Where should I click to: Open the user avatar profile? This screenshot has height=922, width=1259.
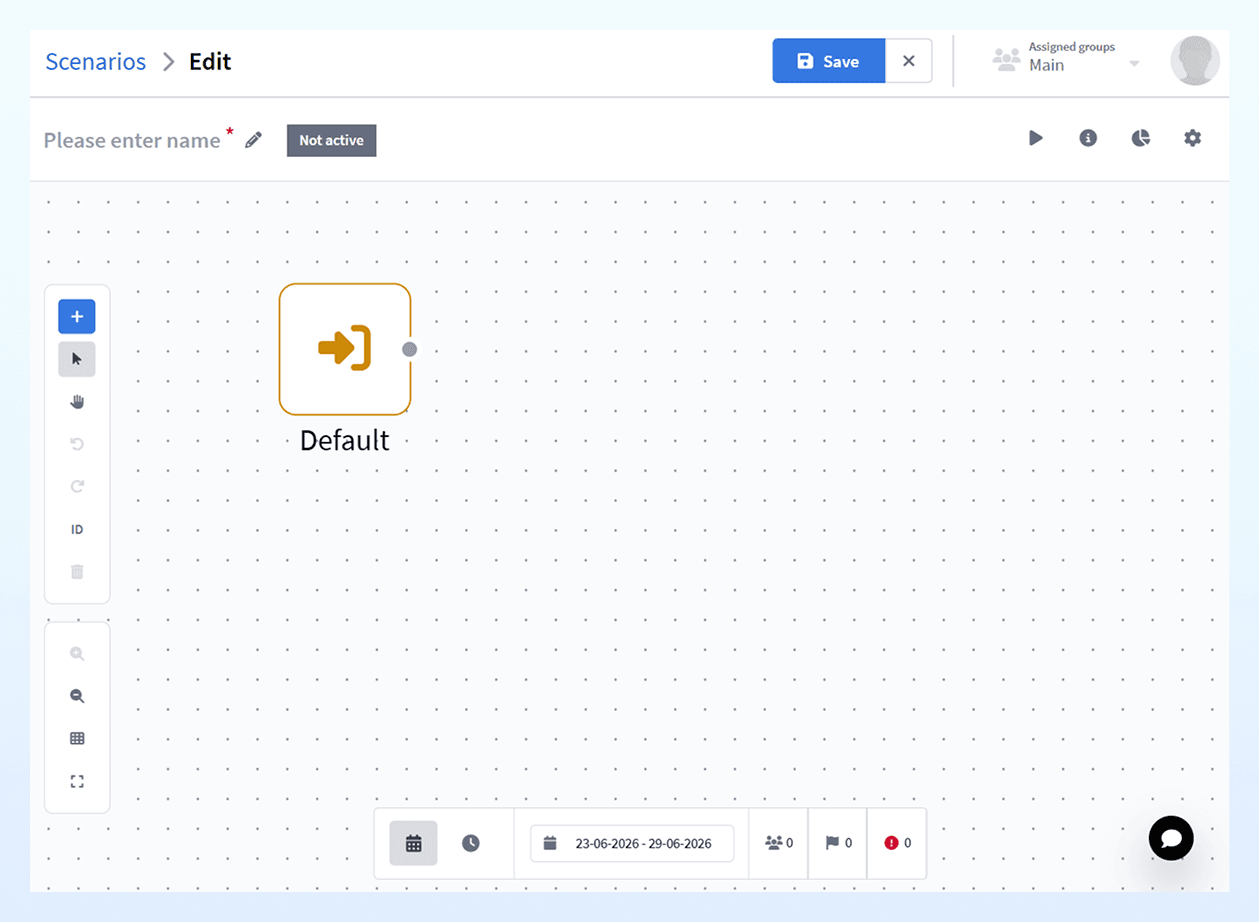coord(1195,61)
